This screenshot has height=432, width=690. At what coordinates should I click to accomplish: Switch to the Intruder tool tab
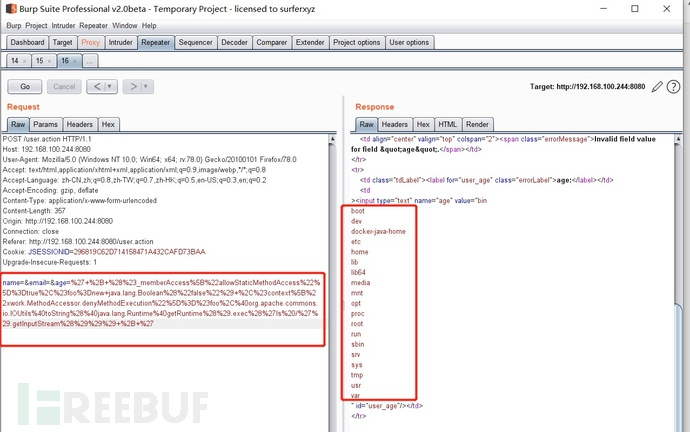[121, 42]
